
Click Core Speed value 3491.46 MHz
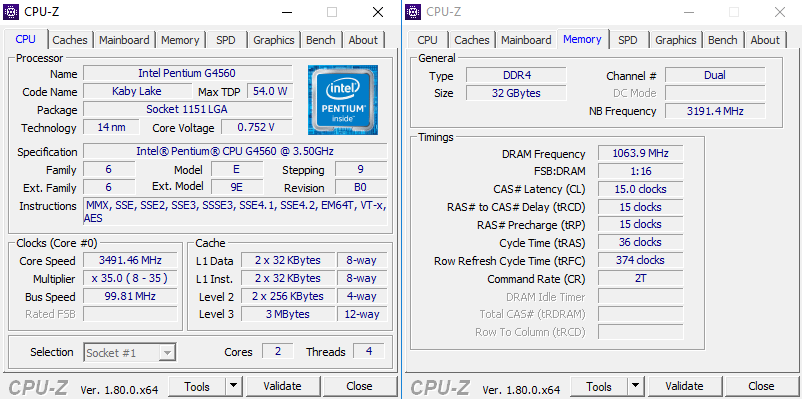tap(130, 260)
